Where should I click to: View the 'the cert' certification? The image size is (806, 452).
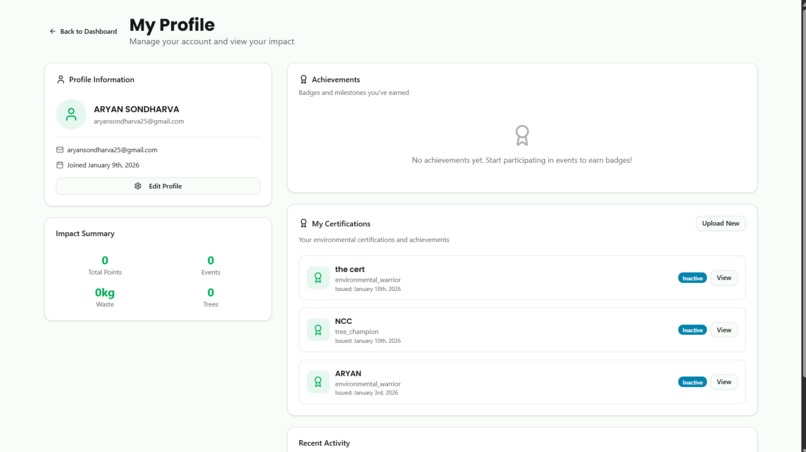(724, 278)
